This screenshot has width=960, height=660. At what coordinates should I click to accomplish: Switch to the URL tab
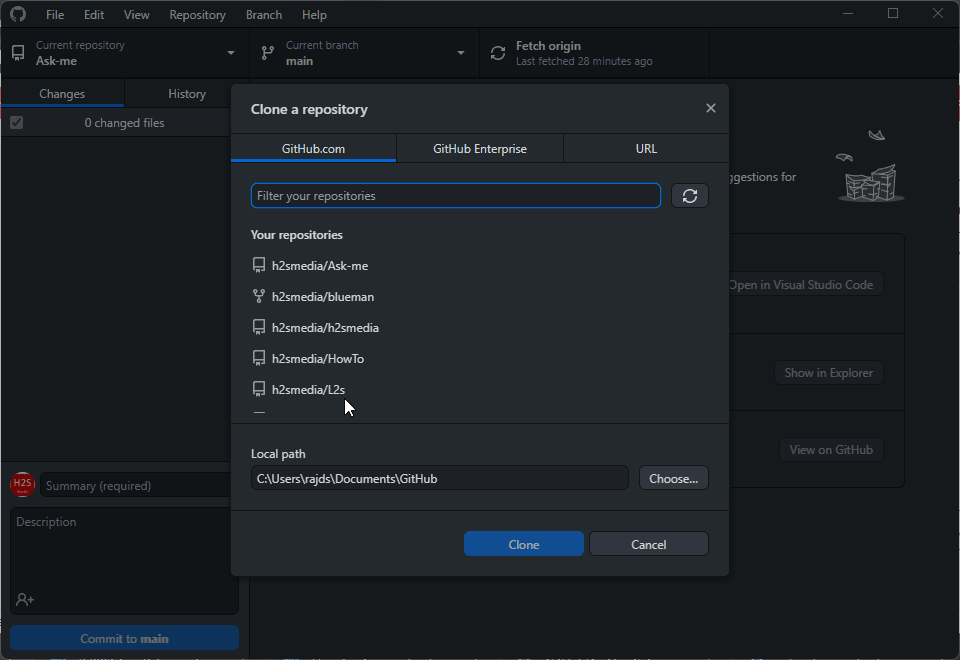[x=646, y=147]
